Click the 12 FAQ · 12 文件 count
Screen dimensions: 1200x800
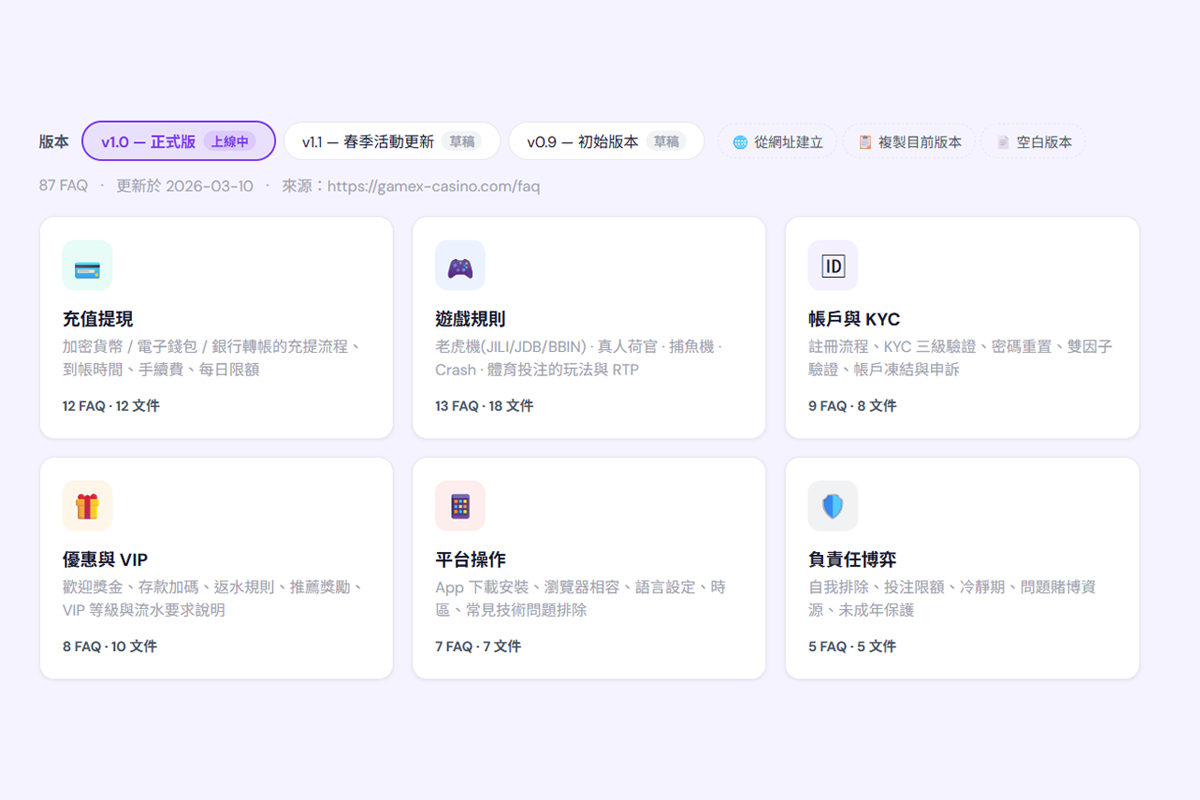(x=111, y=406)
